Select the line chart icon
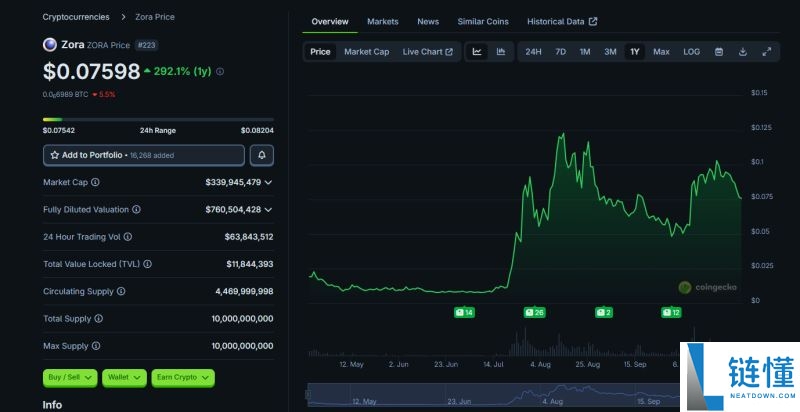The width and height of the screenshot is (800, 412). (477, 52)
